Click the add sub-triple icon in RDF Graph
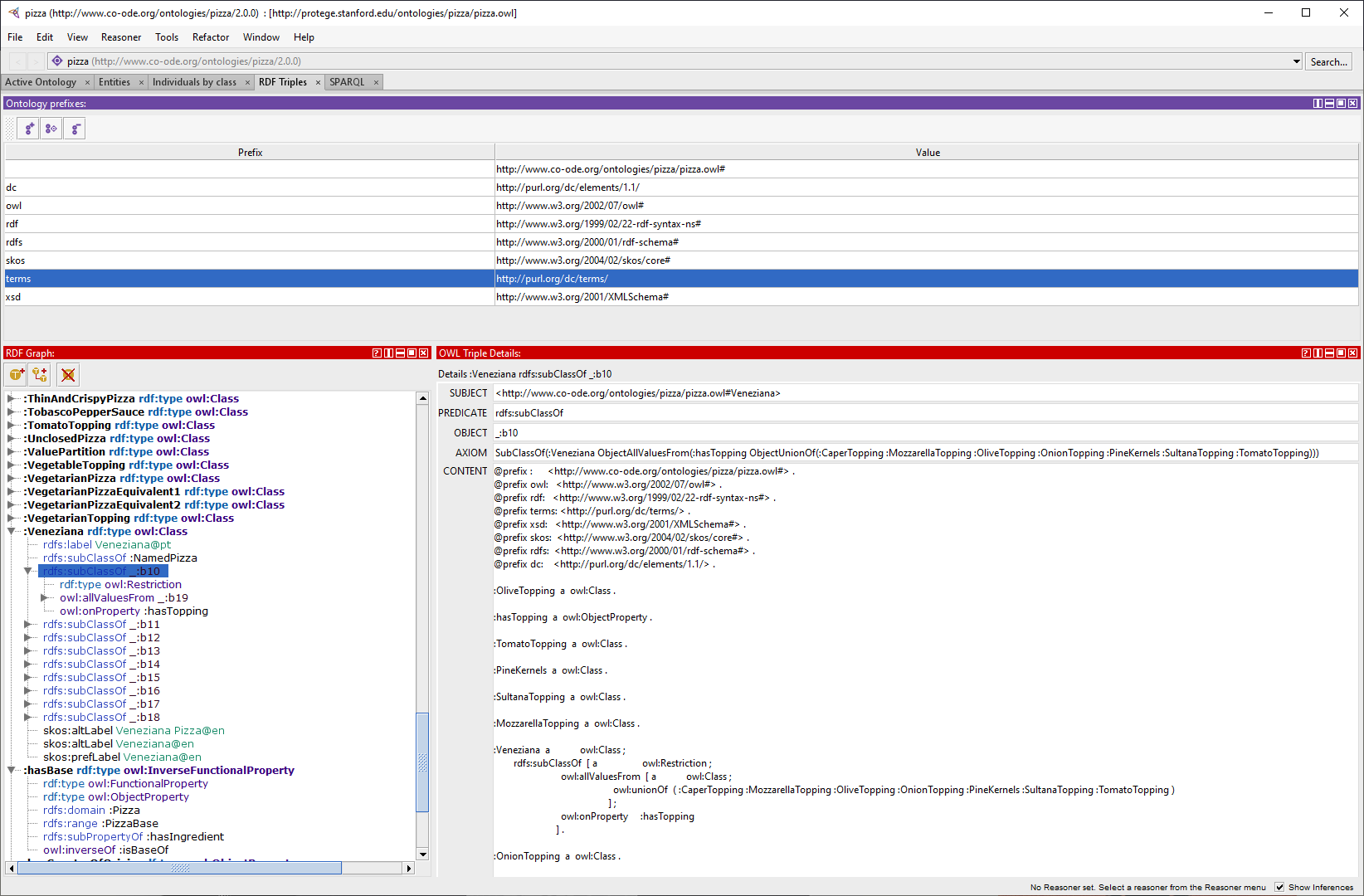 pyautogui.click(x=40, y=375)
